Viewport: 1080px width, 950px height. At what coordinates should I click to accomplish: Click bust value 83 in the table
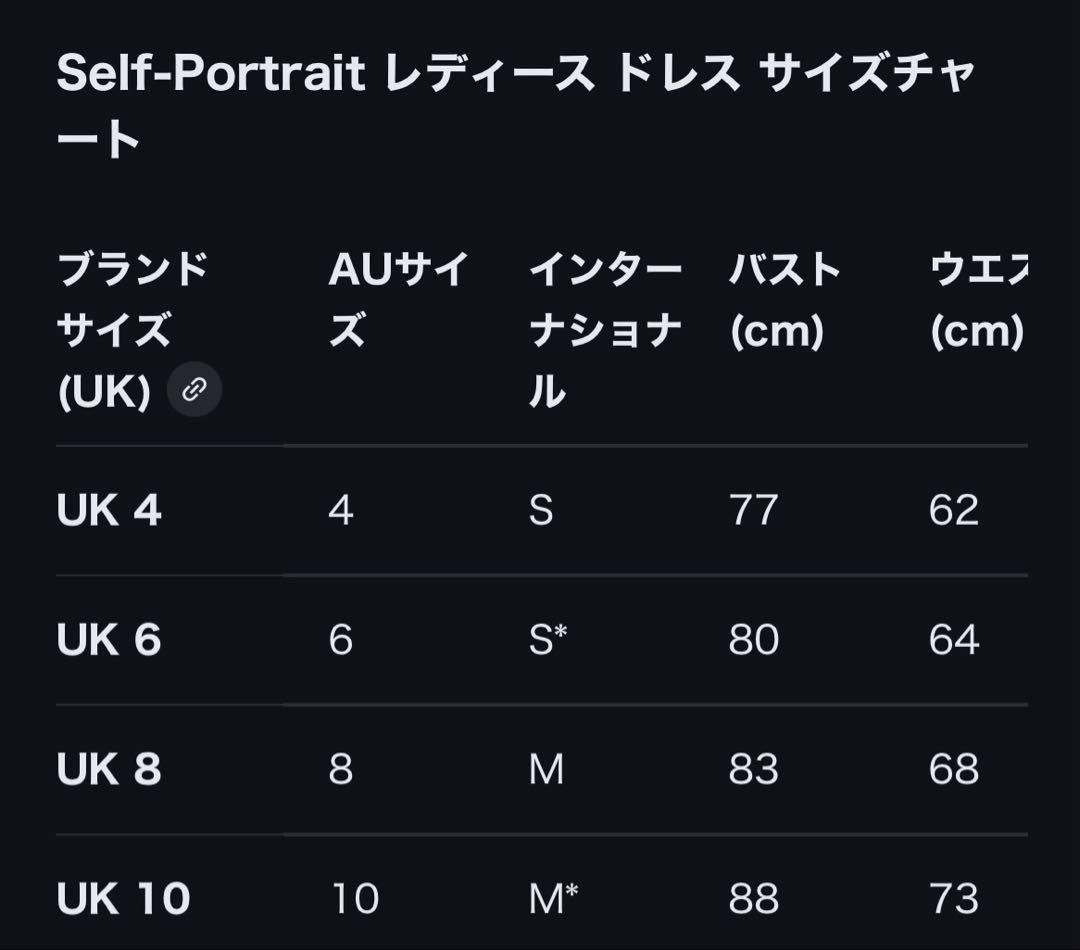click(753, 769)
